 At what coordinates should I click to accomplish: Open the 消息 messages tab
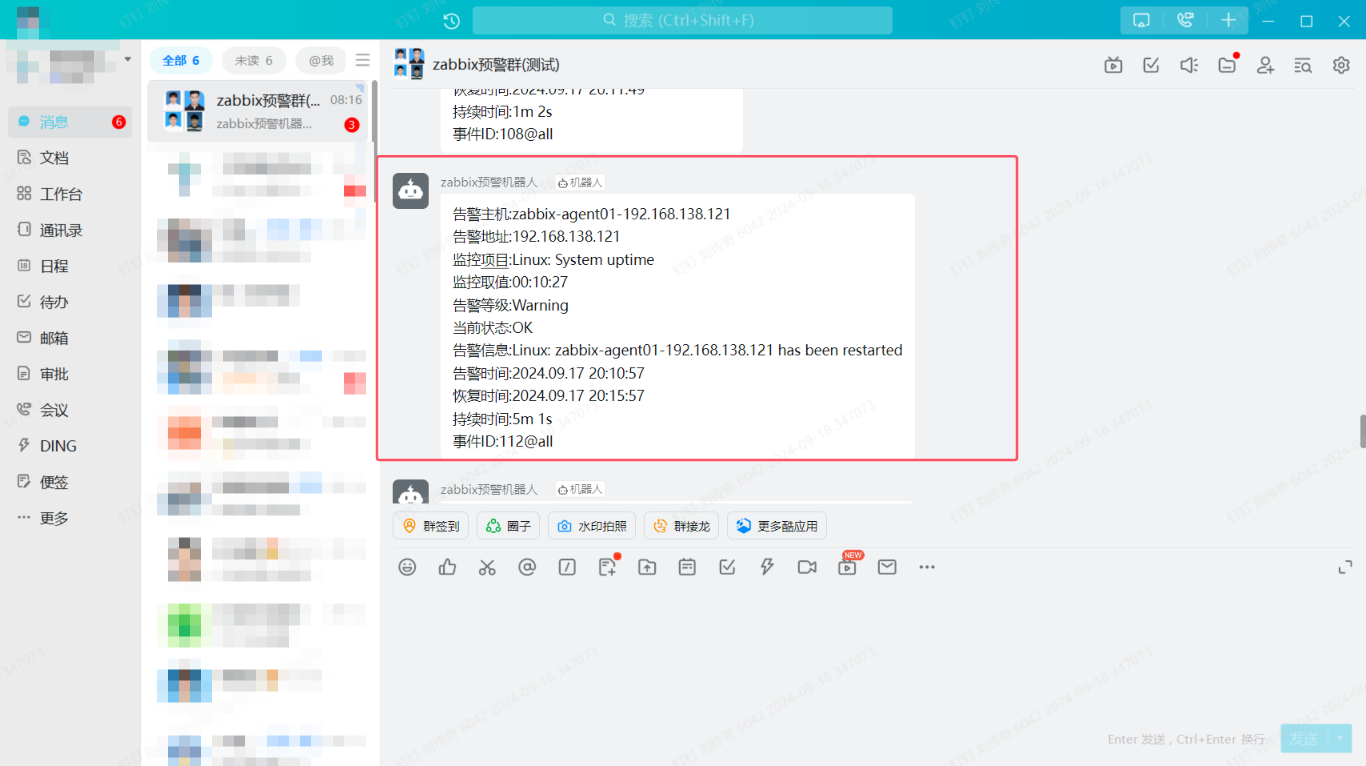70,122
